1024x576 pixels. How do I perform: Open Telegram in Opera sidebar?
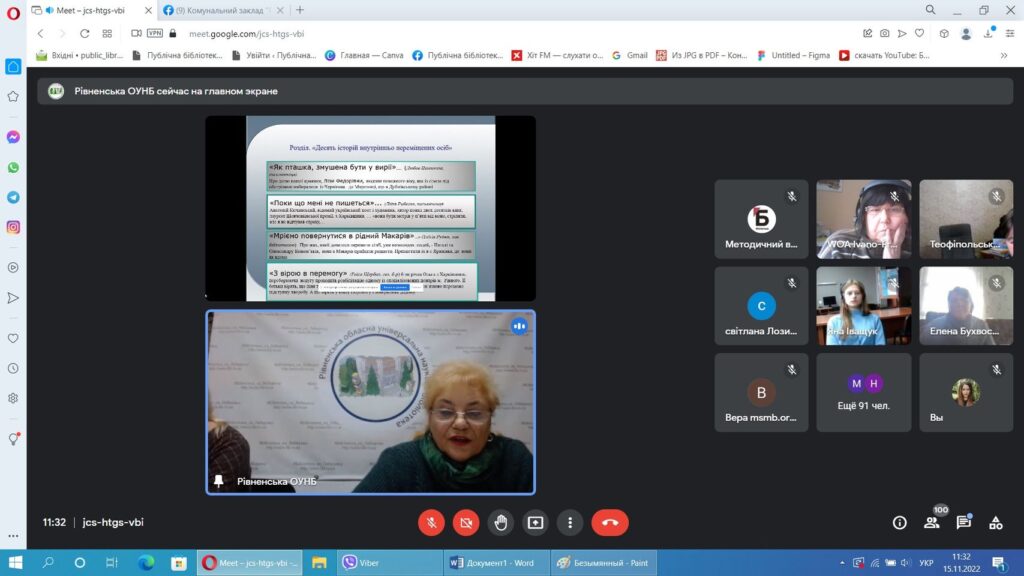(13, 197)
